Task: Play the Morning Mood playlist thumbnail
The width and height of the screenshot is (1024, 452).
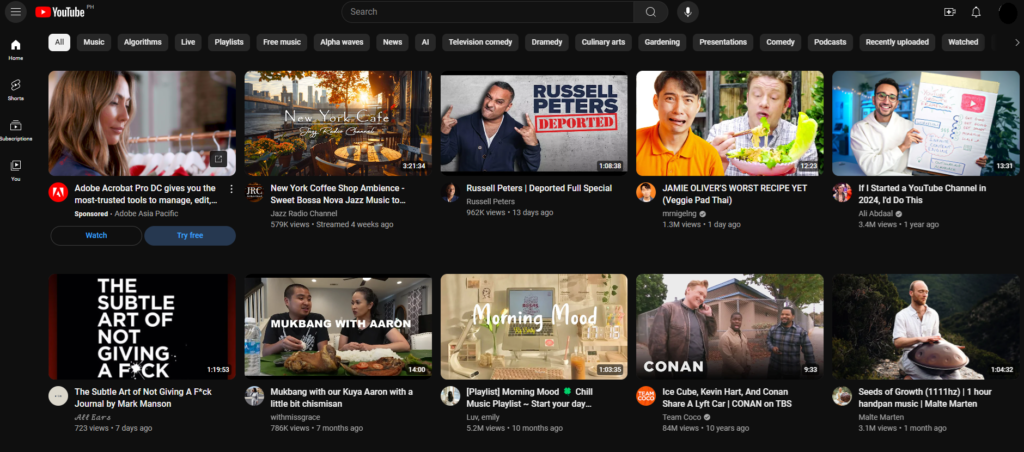Action: pyautogui.click(x=534, y=327)
